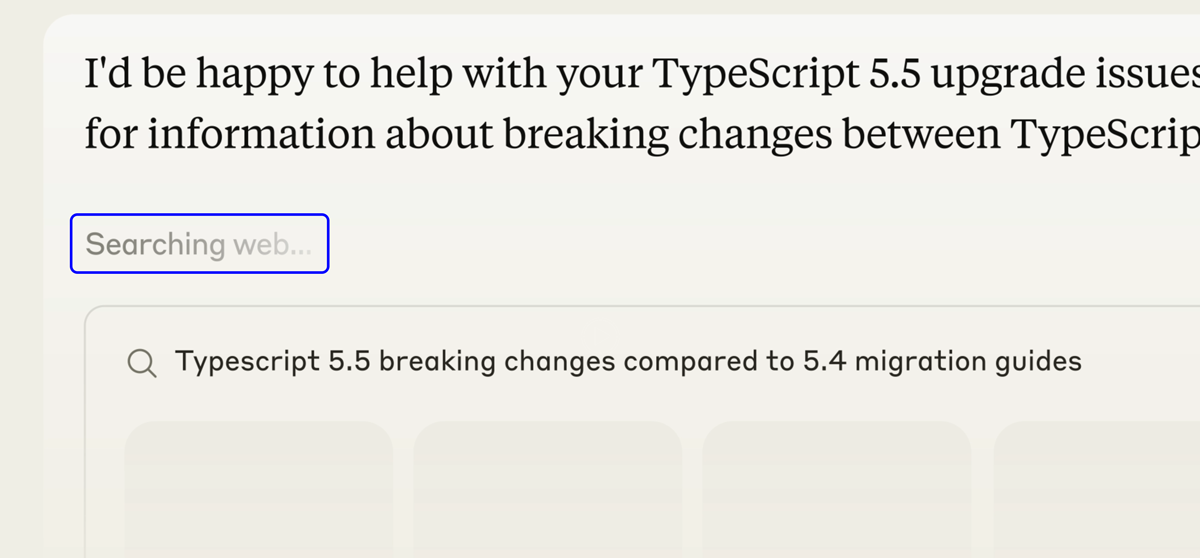Click the "for information about breaking changes" line
The image size is (1200, 558).
[x=642, y=134]
